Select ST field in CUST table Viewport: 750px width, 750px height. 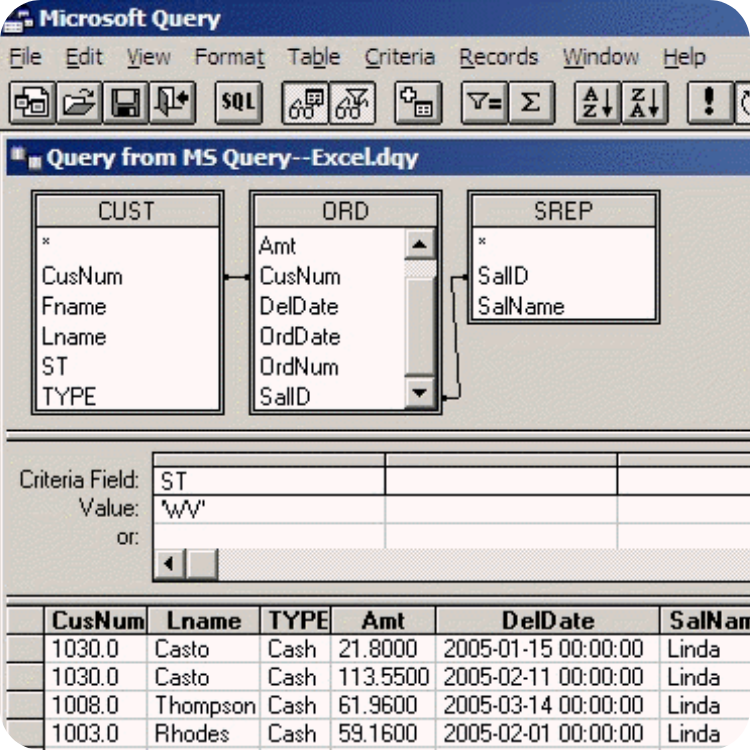point(55,367)
